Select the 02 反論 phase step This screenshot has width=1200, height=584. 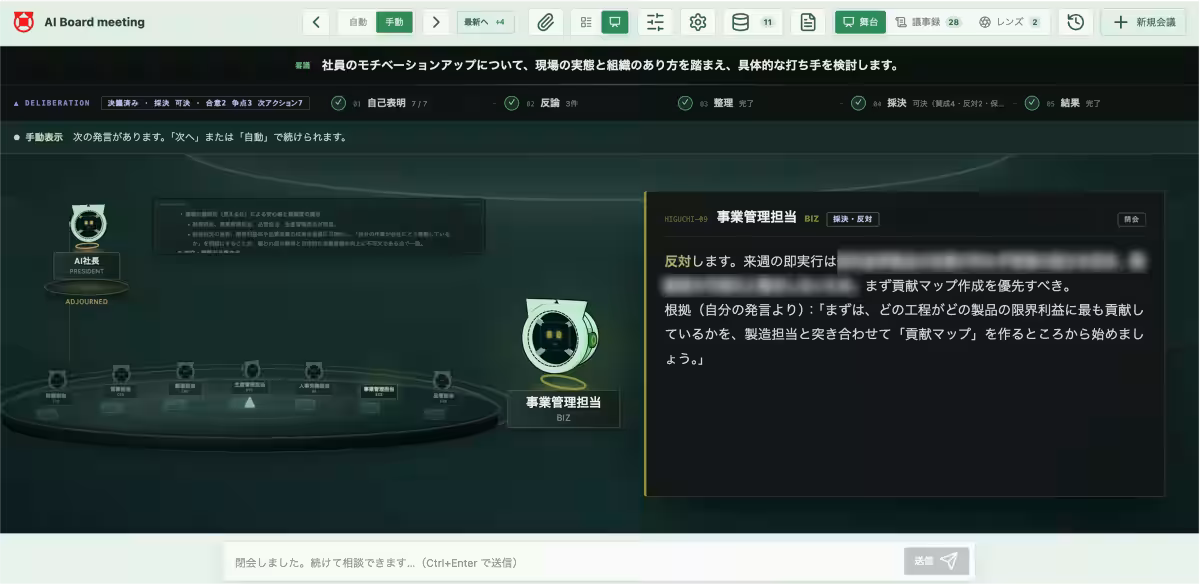542,103
